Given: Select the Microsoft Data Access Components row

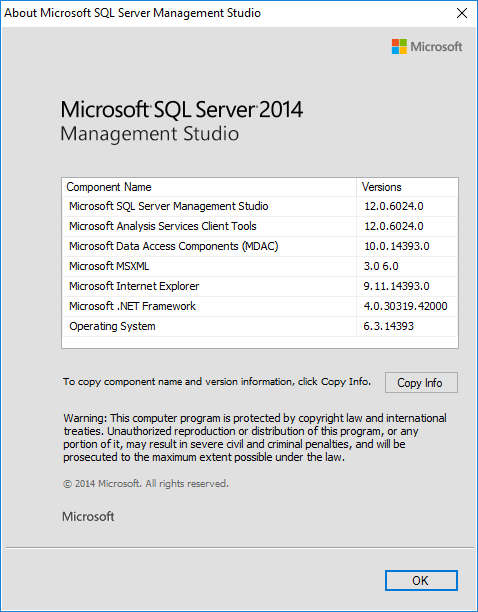Looking at the screenshot, I should (x=259, y=246).
